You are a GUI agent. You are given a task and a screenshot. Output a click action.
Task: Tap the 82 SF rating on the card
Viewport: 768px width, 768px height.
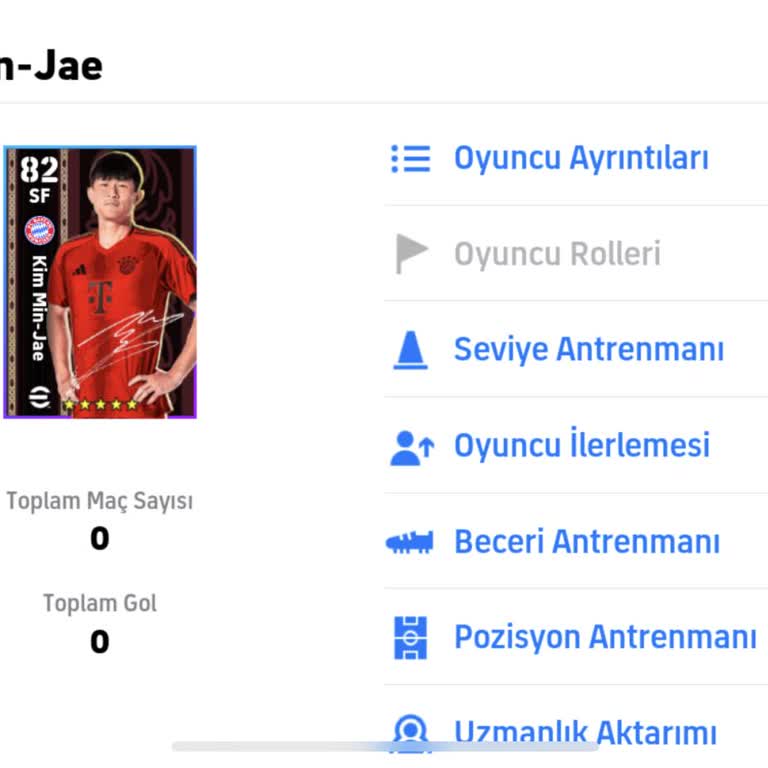[x=38, y=179]
